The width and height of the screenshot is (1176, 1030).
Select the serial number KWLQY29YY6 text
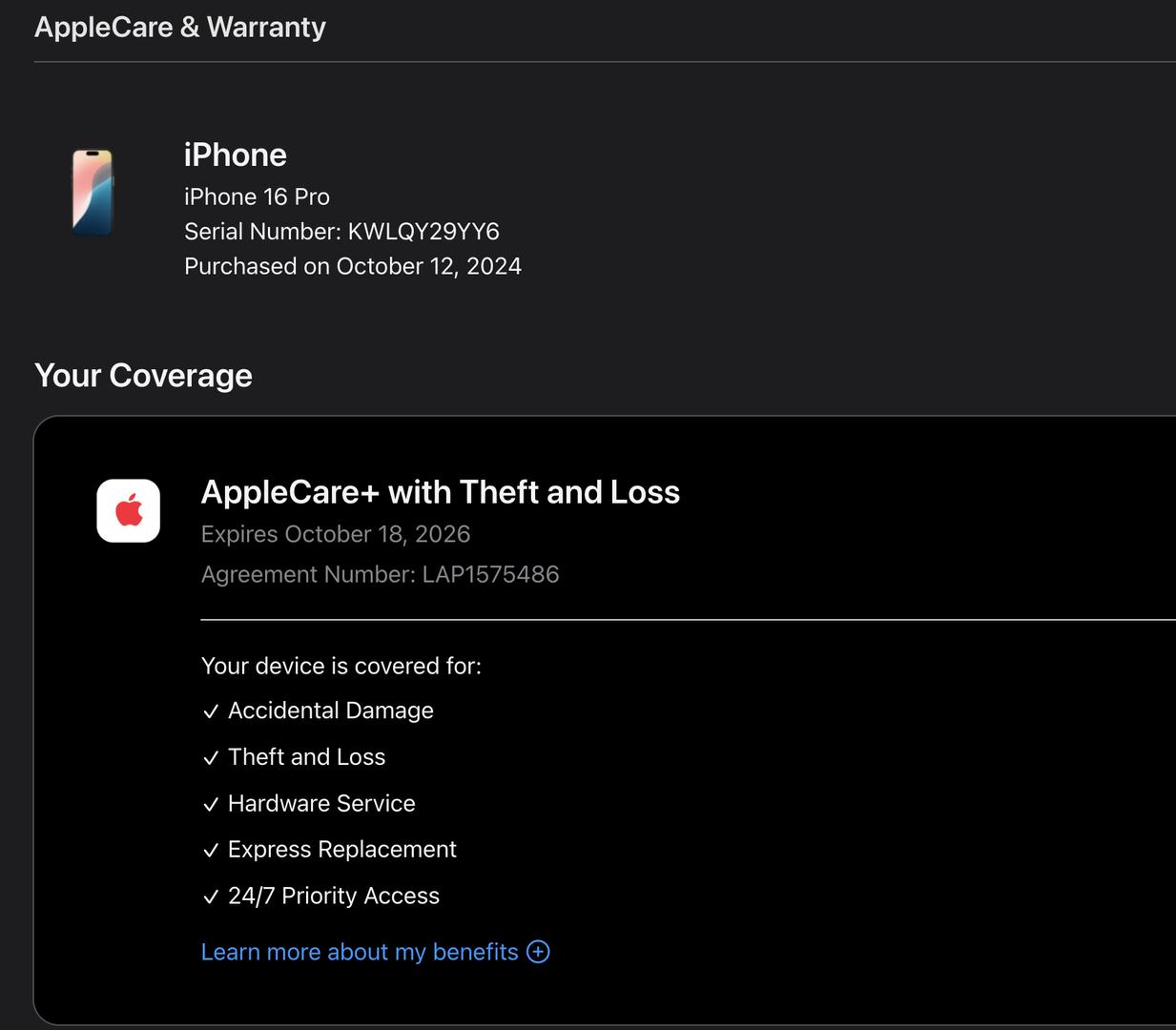(x=423, y=232)
